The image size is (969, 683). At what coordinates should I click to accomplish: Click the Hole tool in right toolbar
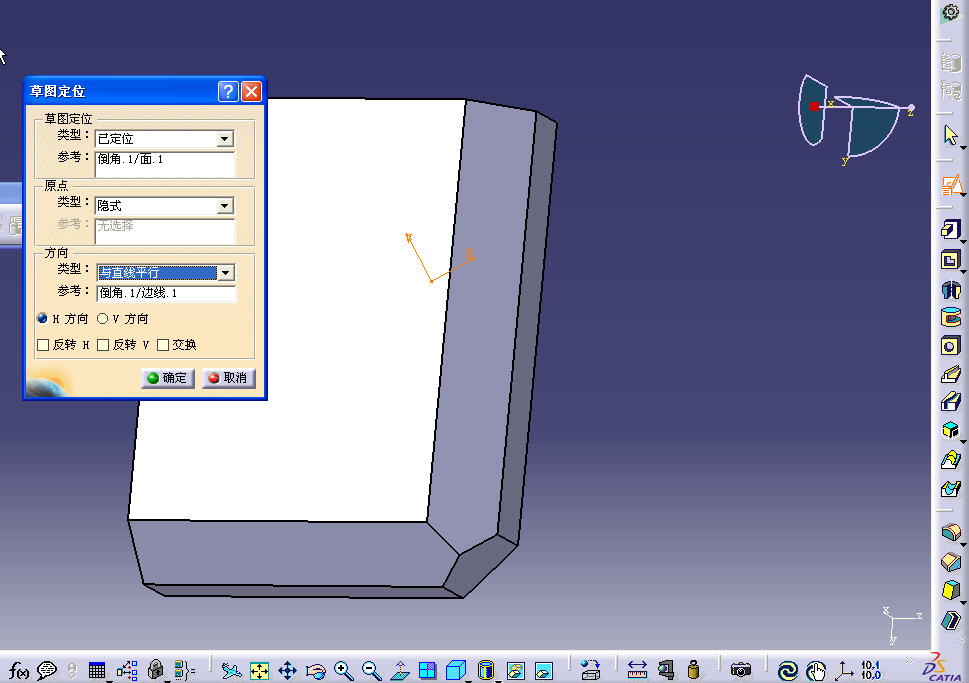click(950, 346)
